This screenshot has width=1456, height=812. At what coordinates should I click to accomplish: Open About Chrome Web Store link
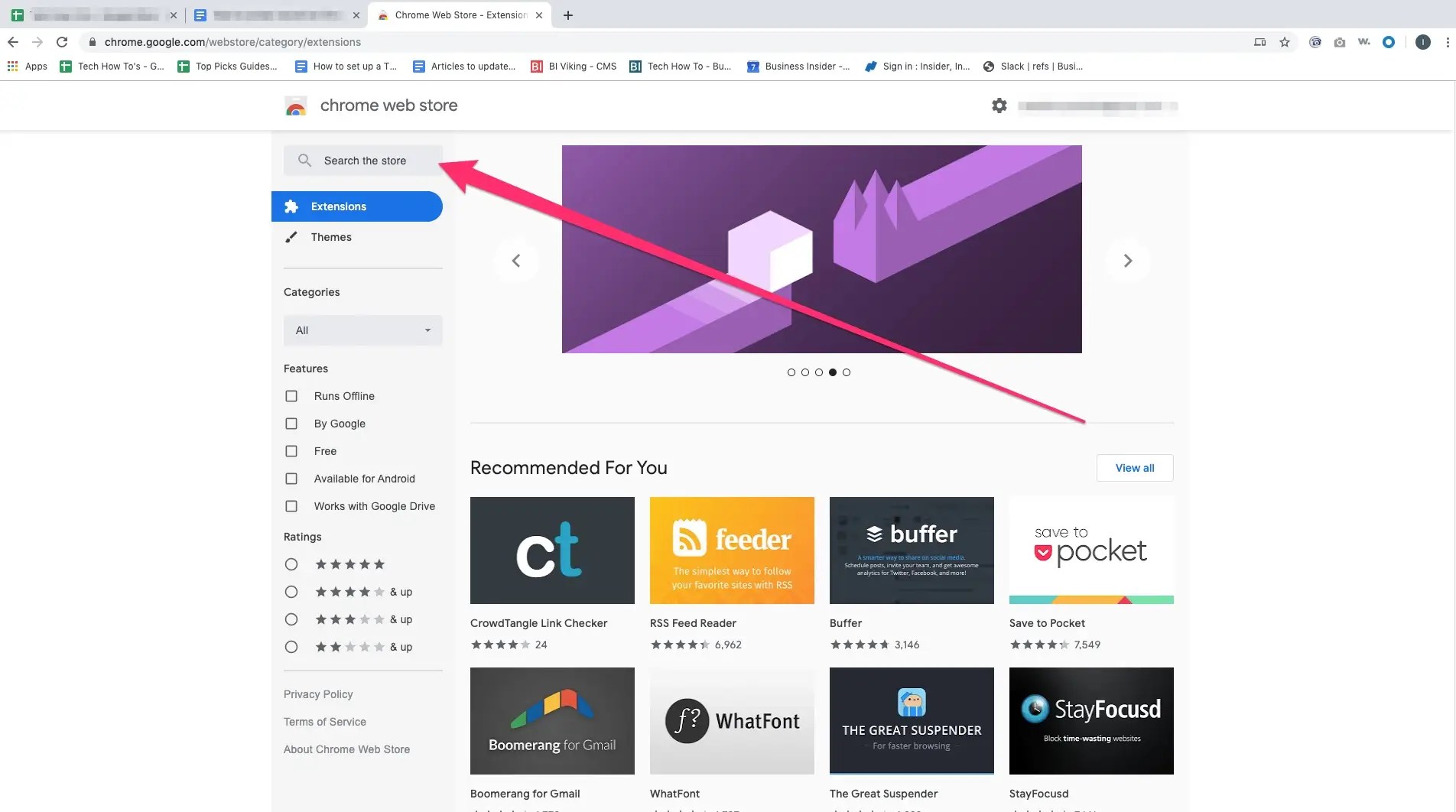(x=346, y=749)
